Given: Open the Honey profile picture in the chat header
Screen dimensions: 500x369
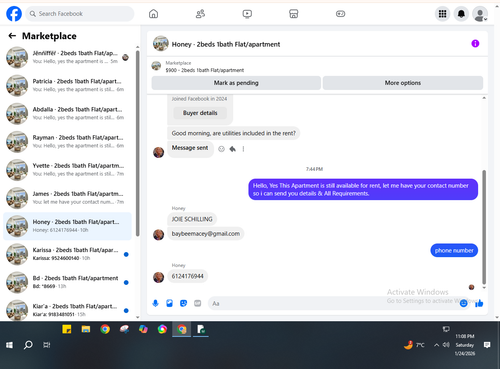Looking at the screenshot, I should tap(161, 44).
